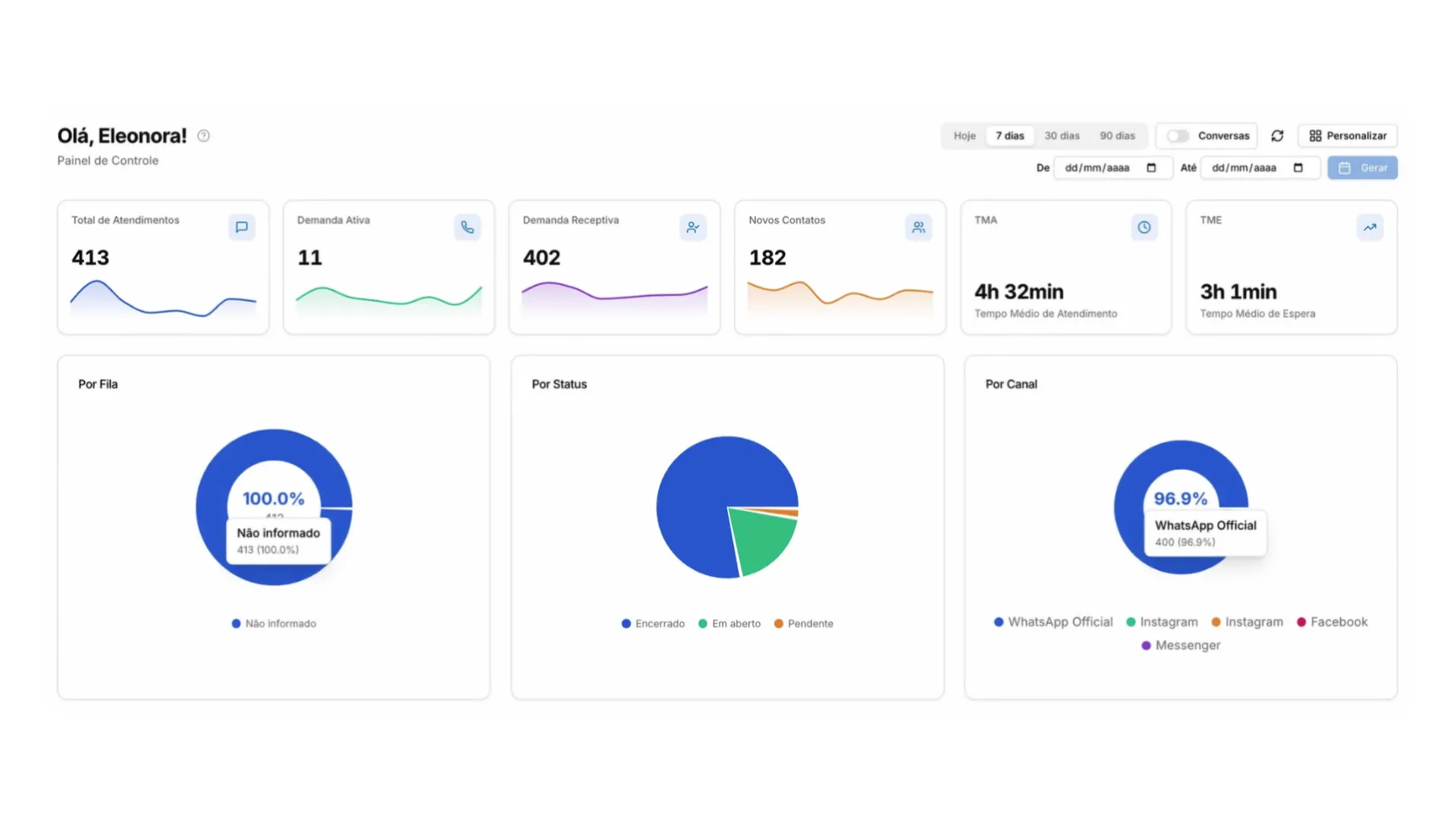
Task: Click the help icon beside Olá, Eleonora!
Action: click(203, 136)
